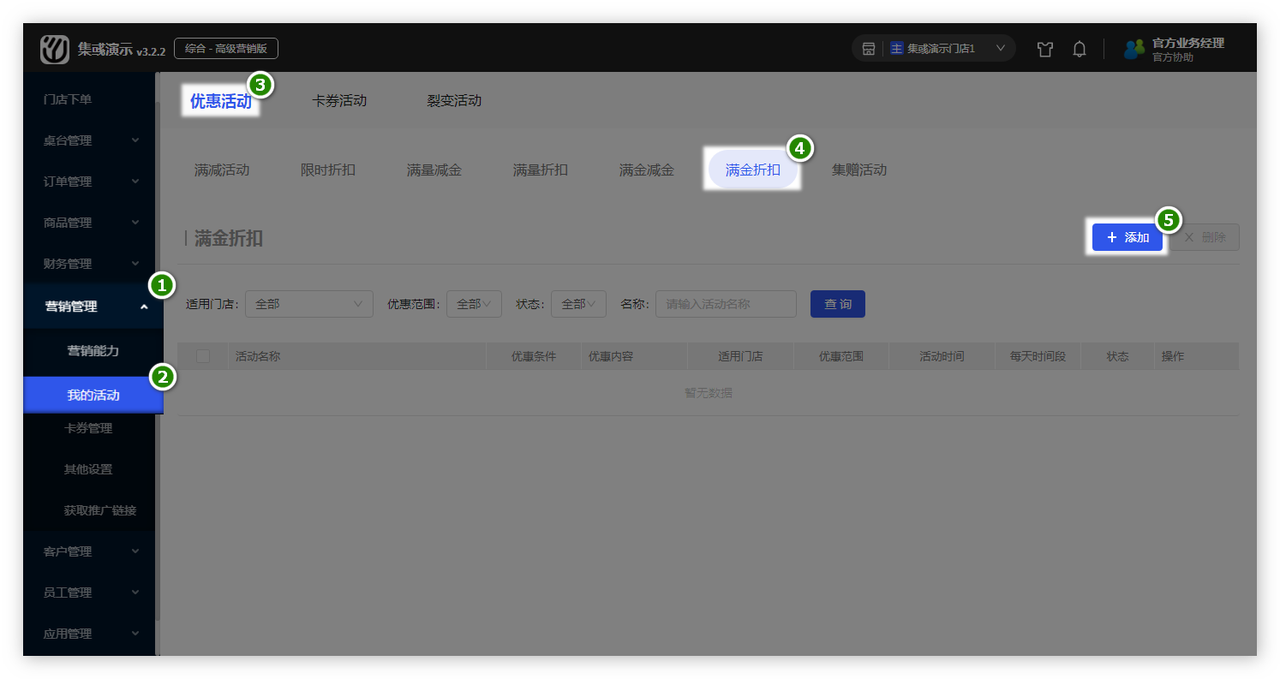Select the 满减活动 sub-tab
This screenshot has height=679, width=1280.
pyautogui.click(x=222, y=170)
